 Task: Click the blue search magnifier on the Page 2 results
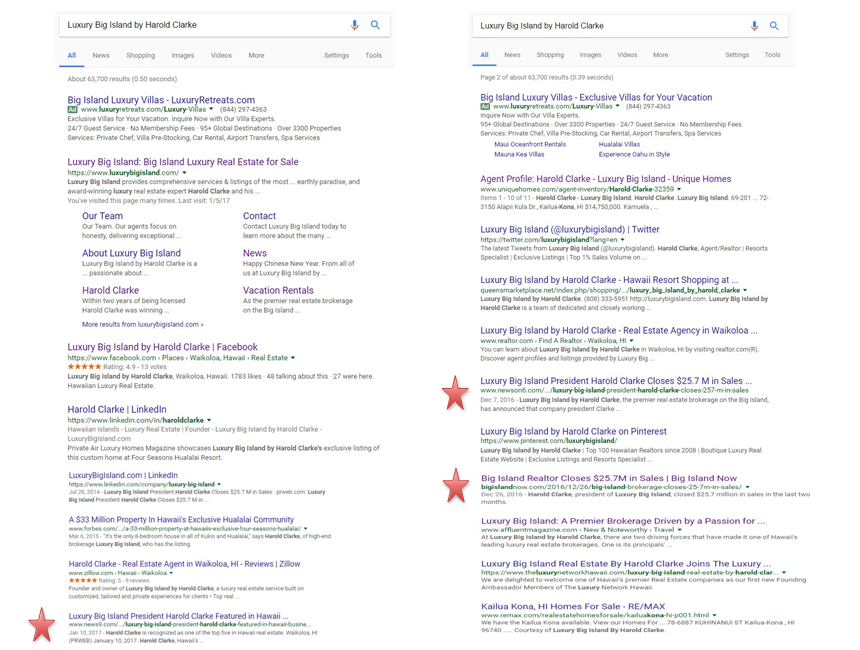coord(774,26)
